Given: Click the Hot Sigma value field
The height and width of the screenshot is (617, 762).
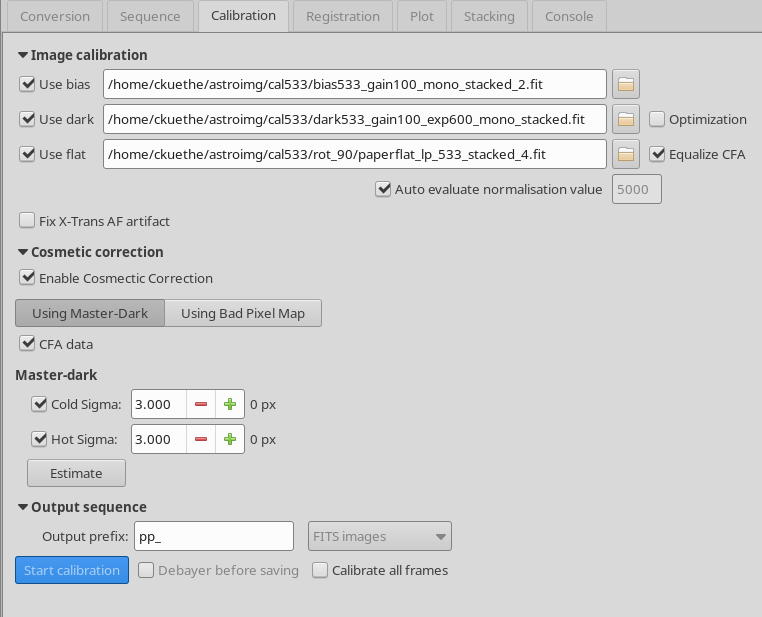Looking at the screenshot, I should tap(159, 439).
